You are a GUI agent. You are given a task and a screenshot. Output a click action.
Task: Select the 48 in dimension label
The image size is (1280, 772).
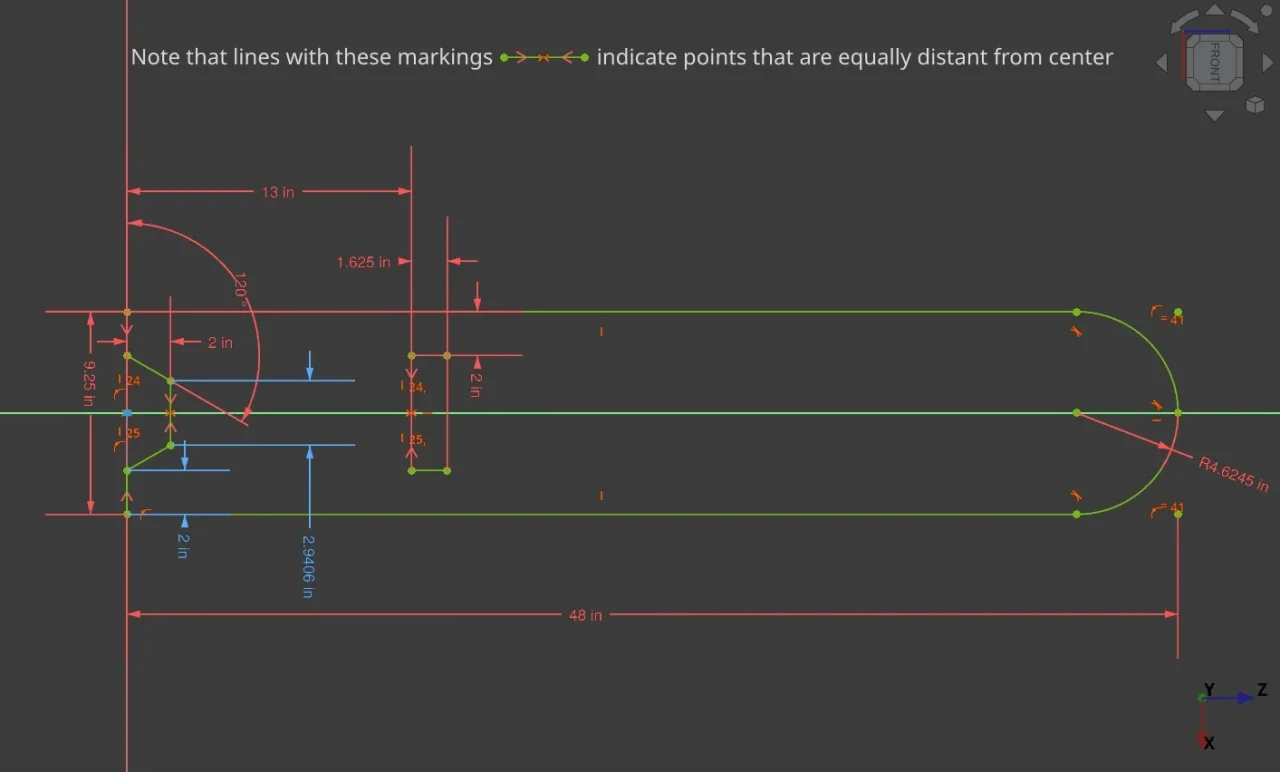585,615
